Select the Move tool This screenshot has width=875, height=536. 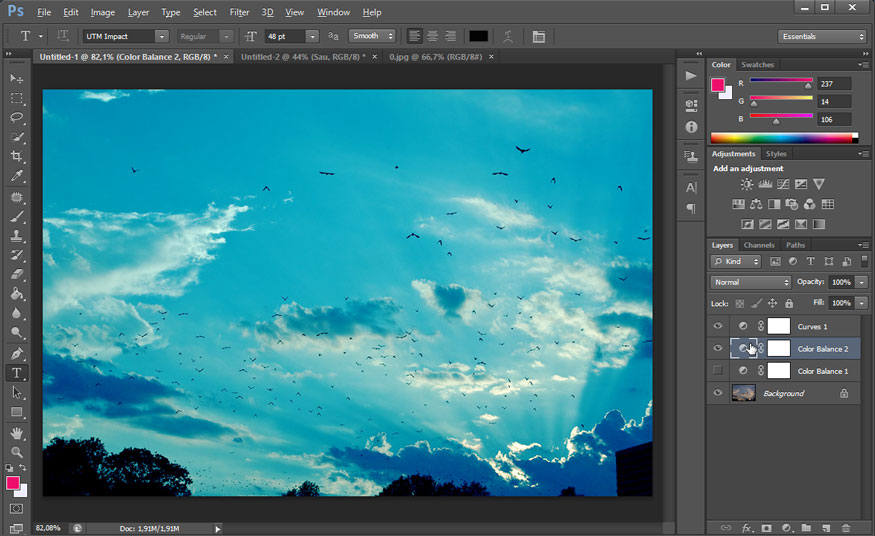17,78
